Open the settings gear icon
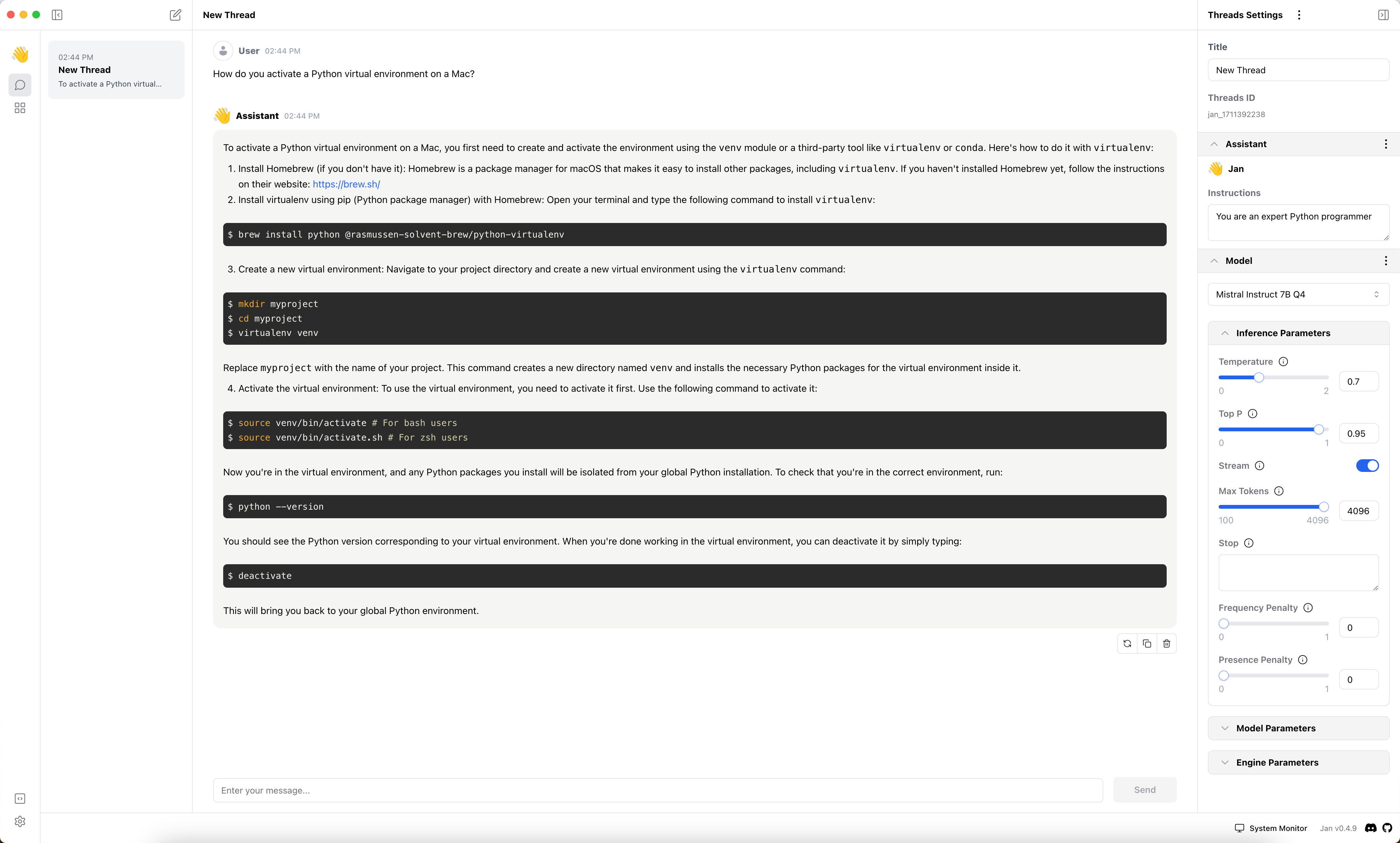Screen dimensions: 1400x843 pyautogui.click(x=20, y=821)
